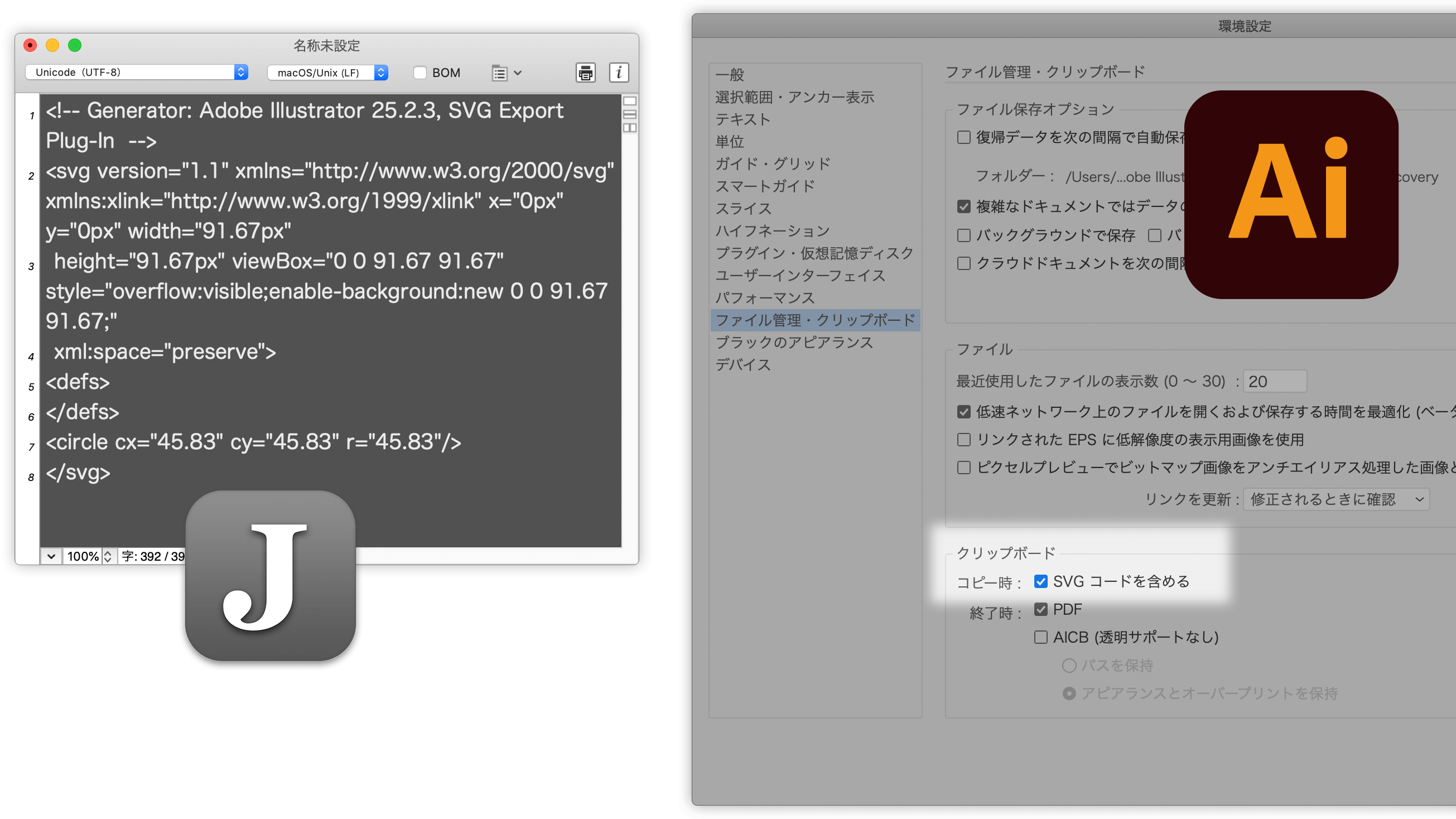Click the 環境設定 dialog title
The height and width of the screenshot is (819, 1456).
(1245, 26)
